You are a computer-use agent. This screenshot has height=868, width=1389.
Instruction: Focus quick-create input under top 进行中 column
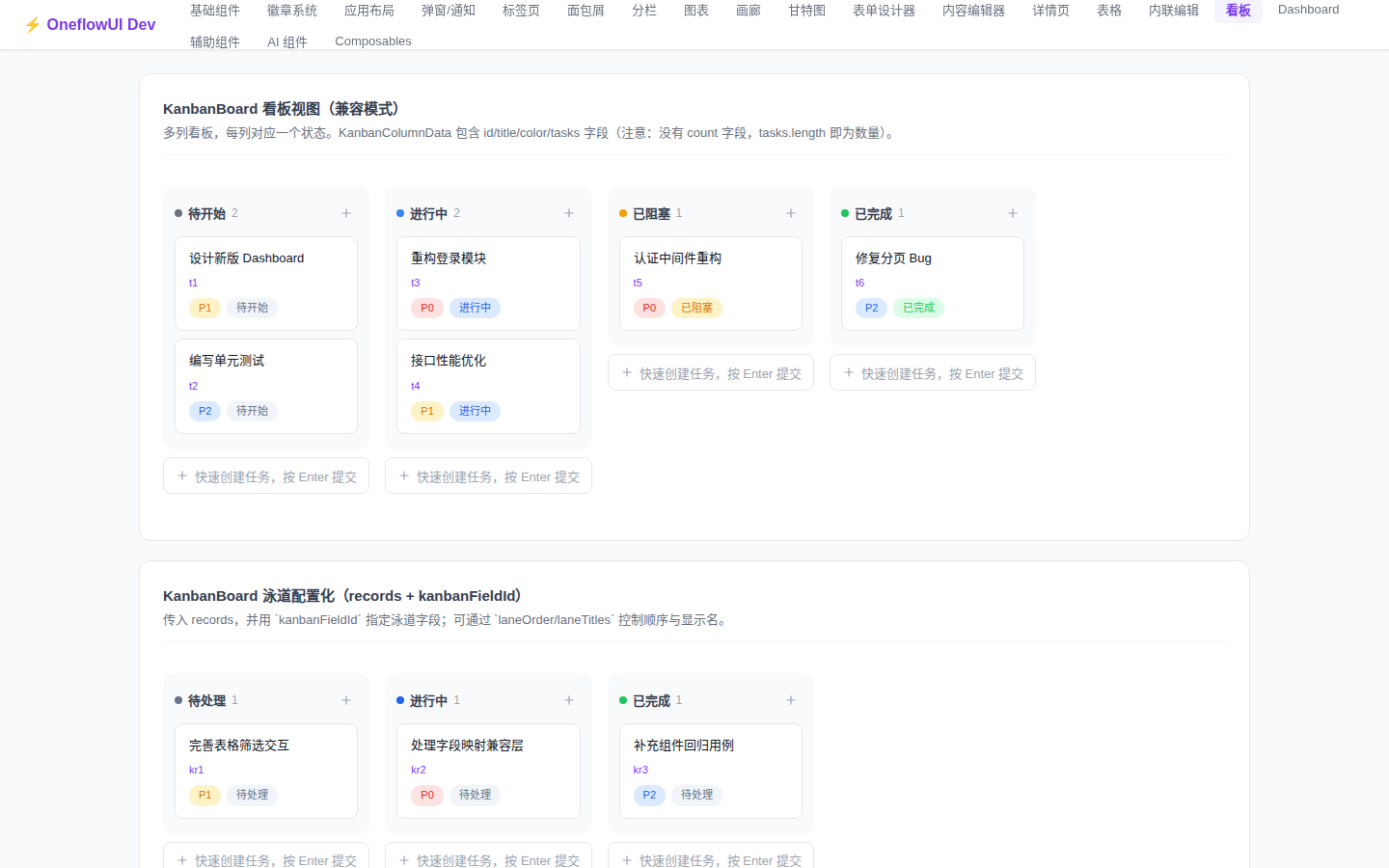coord(488,476)
